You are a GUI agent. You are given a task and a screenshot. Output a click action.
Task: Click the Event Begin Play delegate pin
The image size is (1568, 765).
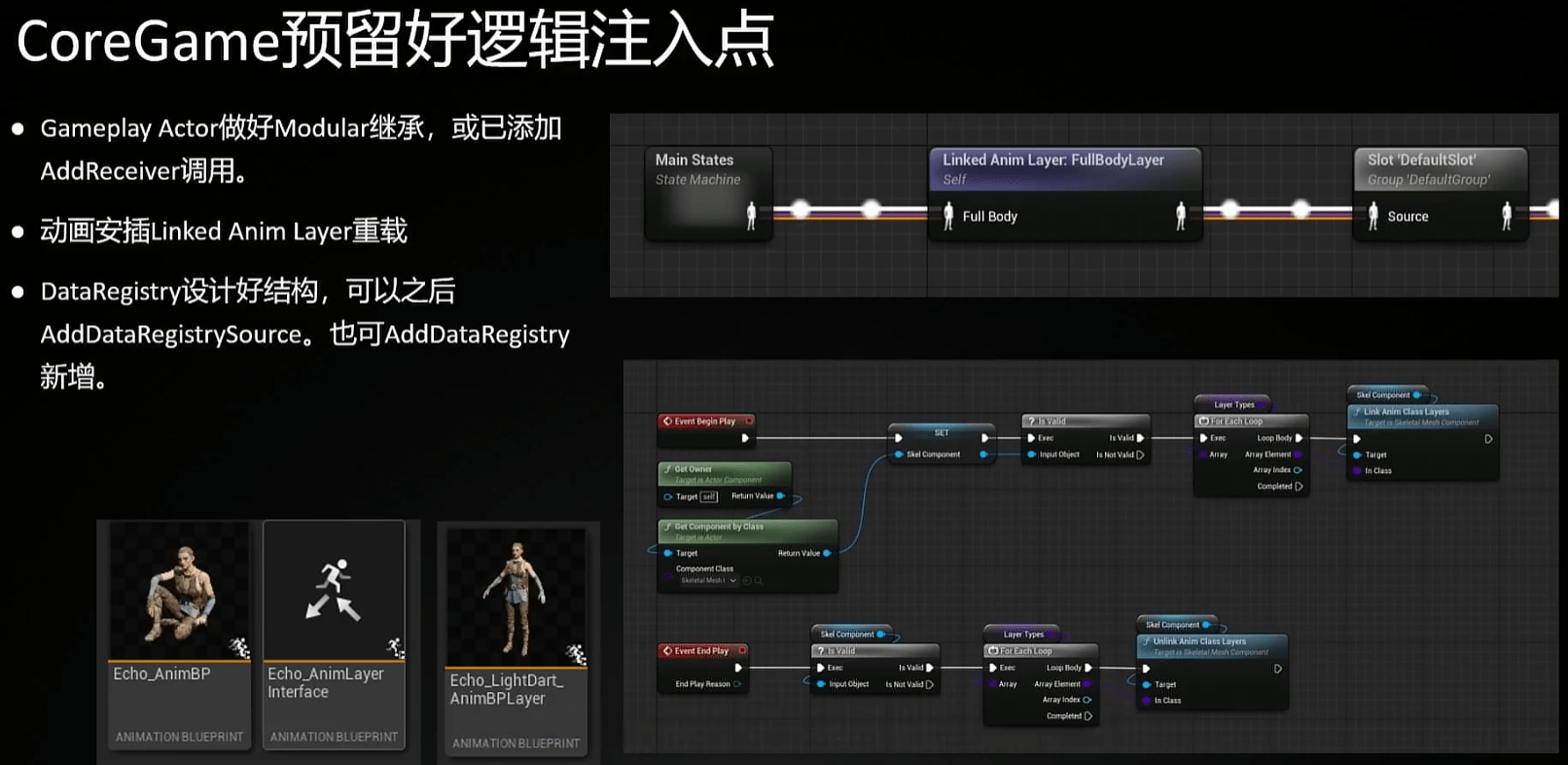coord(749,421)
